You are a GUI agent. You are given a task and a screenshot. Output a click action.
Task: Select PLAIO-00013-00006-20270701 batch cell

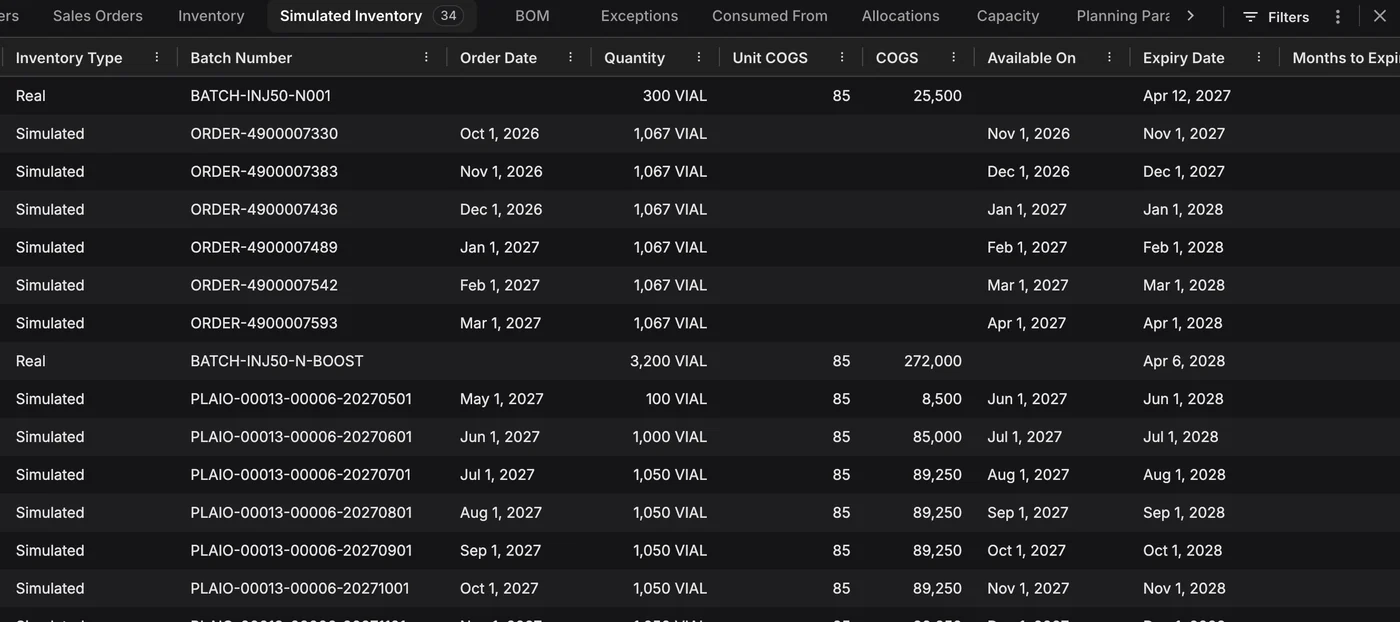(x=301, y=475)
